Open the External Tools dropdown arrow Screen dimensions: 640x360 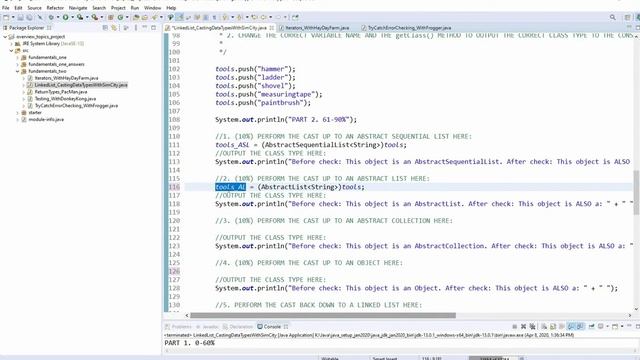pyautogui.click(x=102, y=17)
